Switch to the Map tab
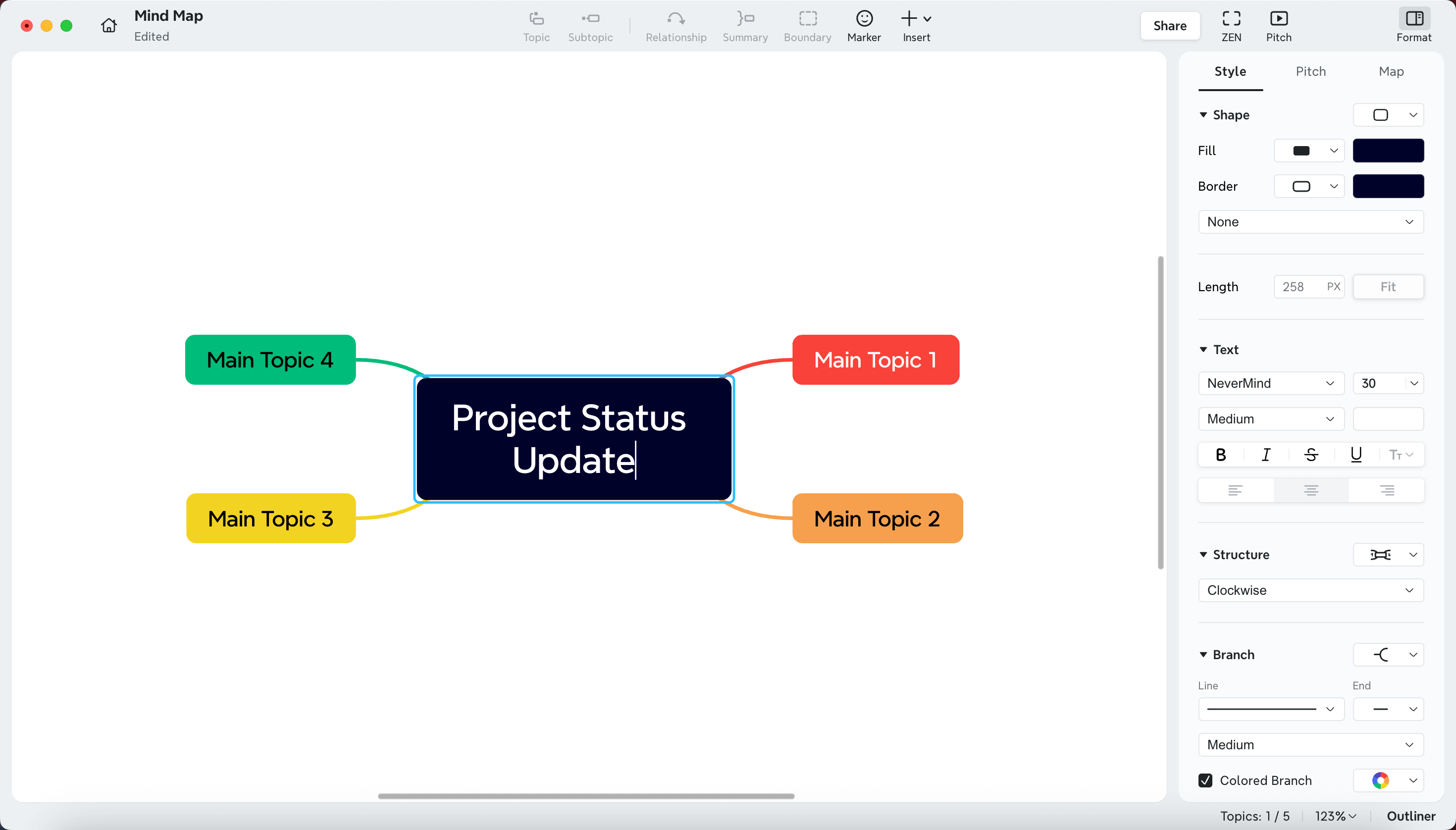The width and height of the screenshot is (1456, 830). (x=1391, y=71)
